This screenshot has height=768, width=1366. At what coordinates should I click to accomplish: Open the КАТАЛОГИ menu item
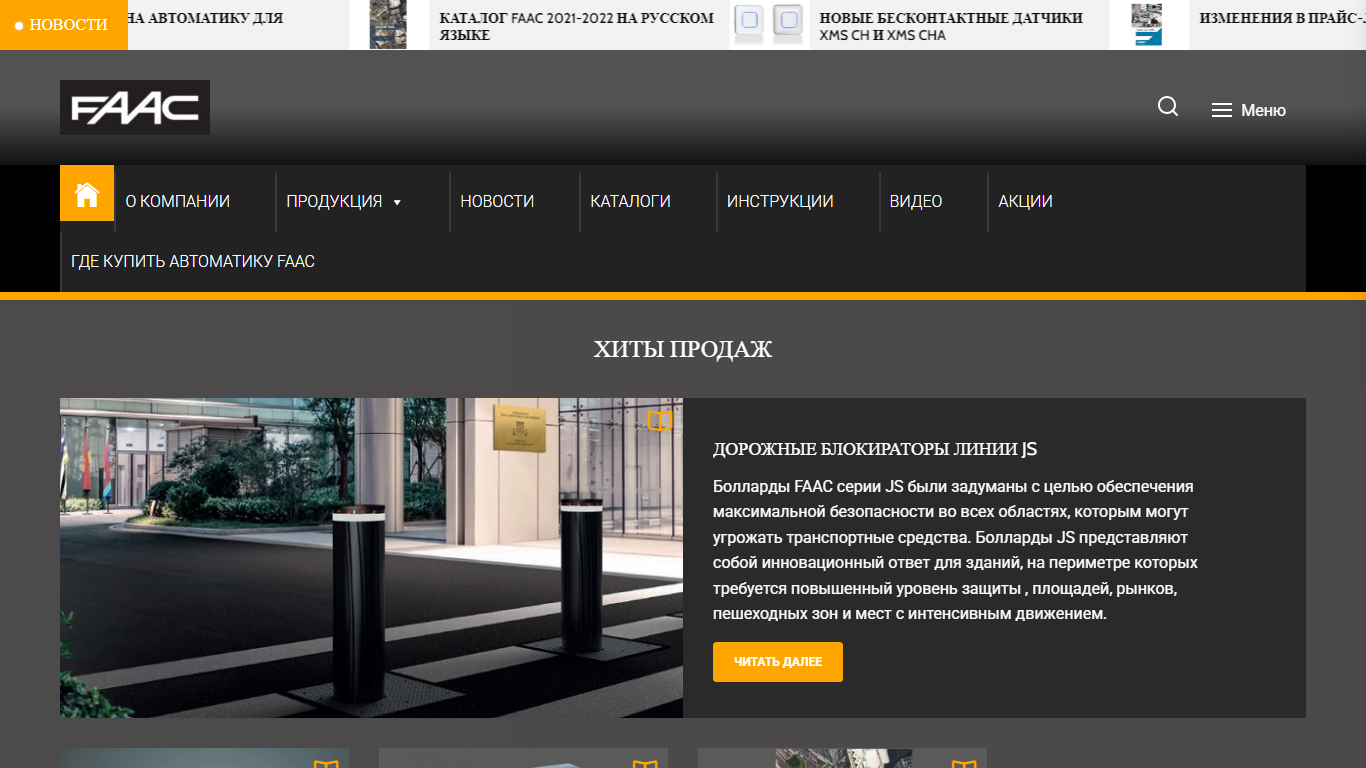[630, 201]
